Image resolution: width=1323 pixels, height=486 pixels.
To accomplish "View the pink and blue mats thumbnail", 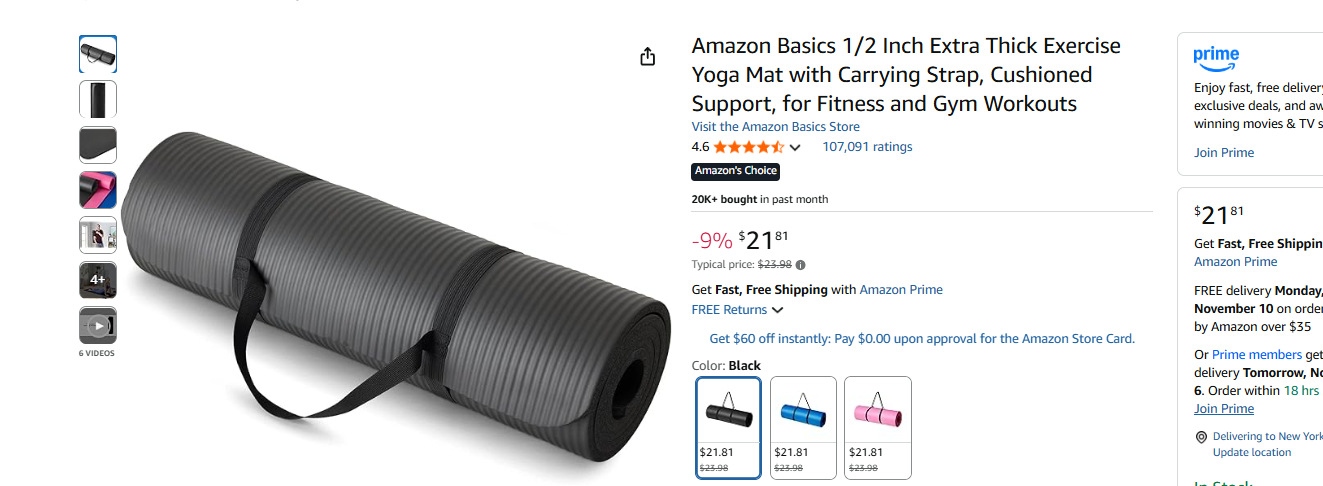I will pyautogui.click(x=98, y=190).
